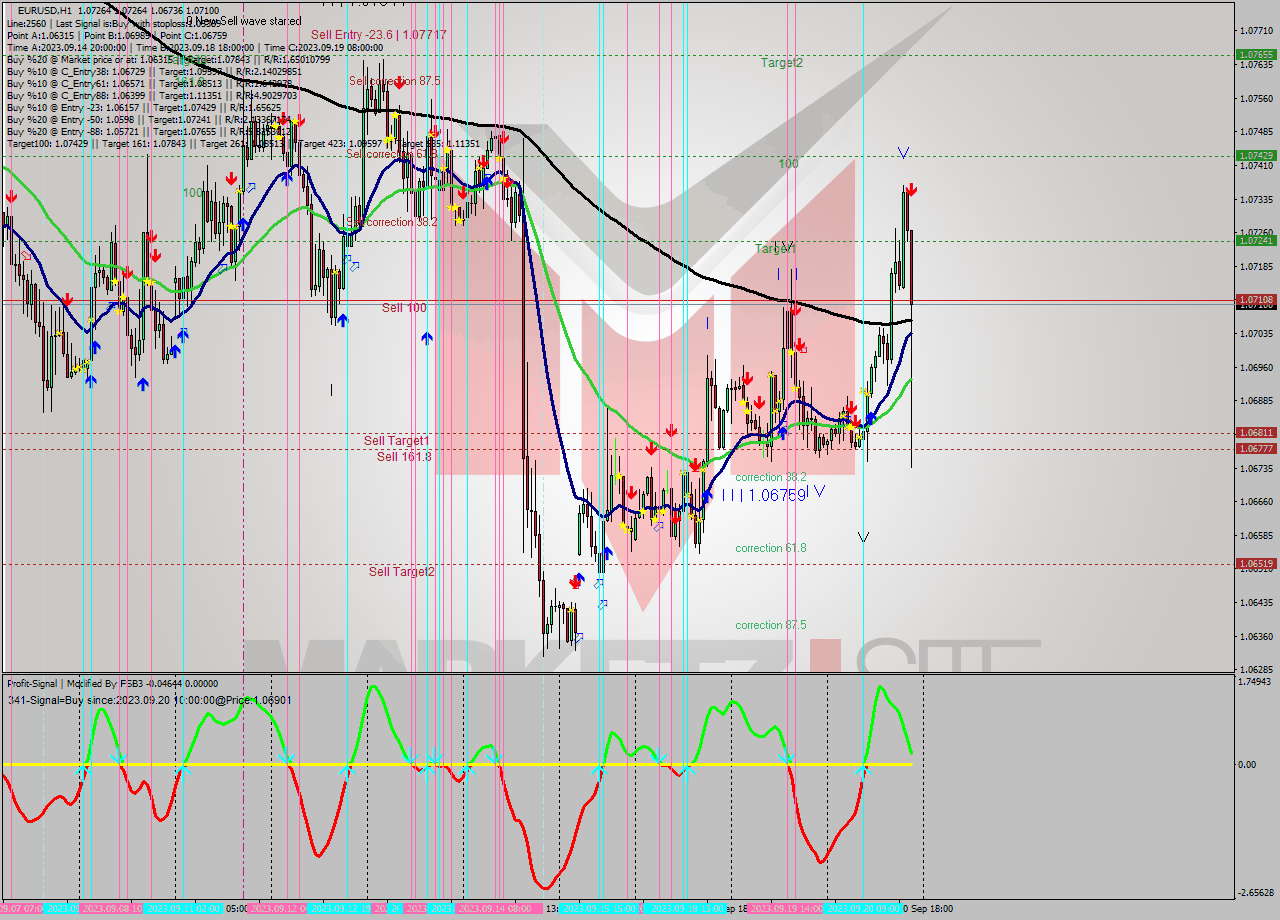The height and width of the screenshot is (920, 1280).
Task: Select the red 'Sell correction 87.5' label
Action: click(394, 80)
